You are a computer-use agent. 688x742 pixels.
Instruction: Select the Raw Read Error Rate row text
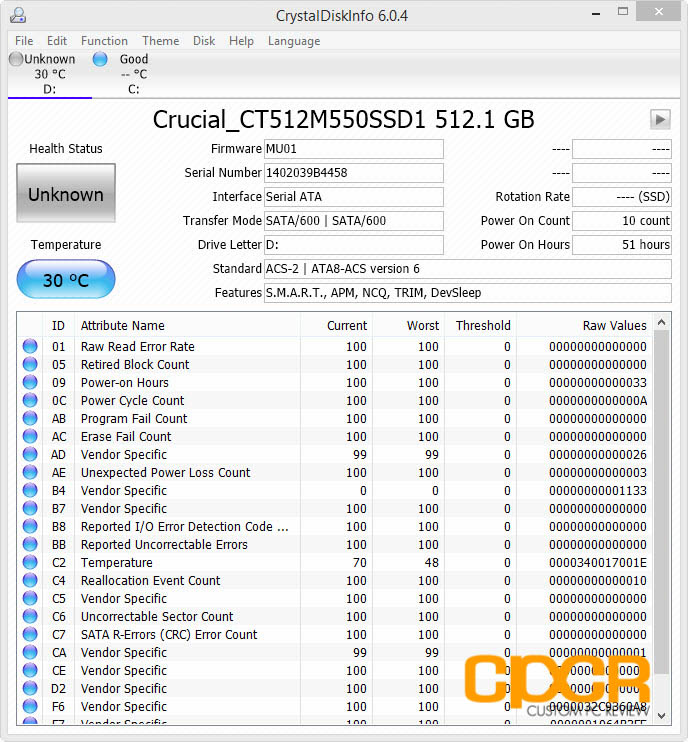click(138, 346)
